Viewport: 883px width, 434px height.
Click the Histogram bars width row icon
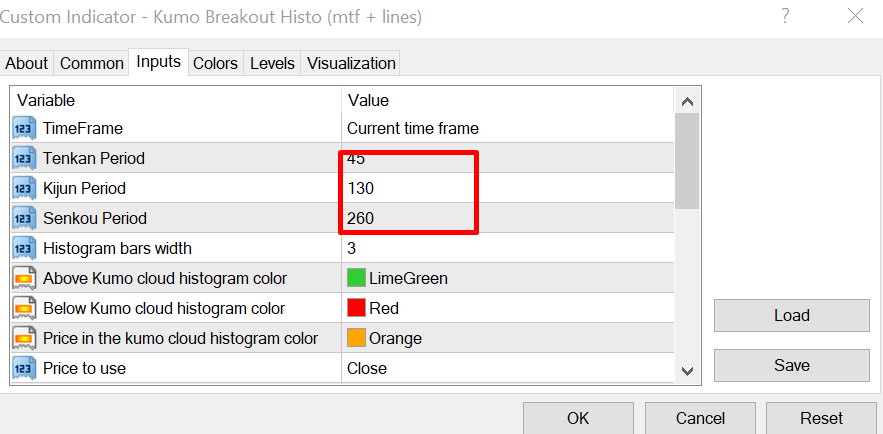23,248
